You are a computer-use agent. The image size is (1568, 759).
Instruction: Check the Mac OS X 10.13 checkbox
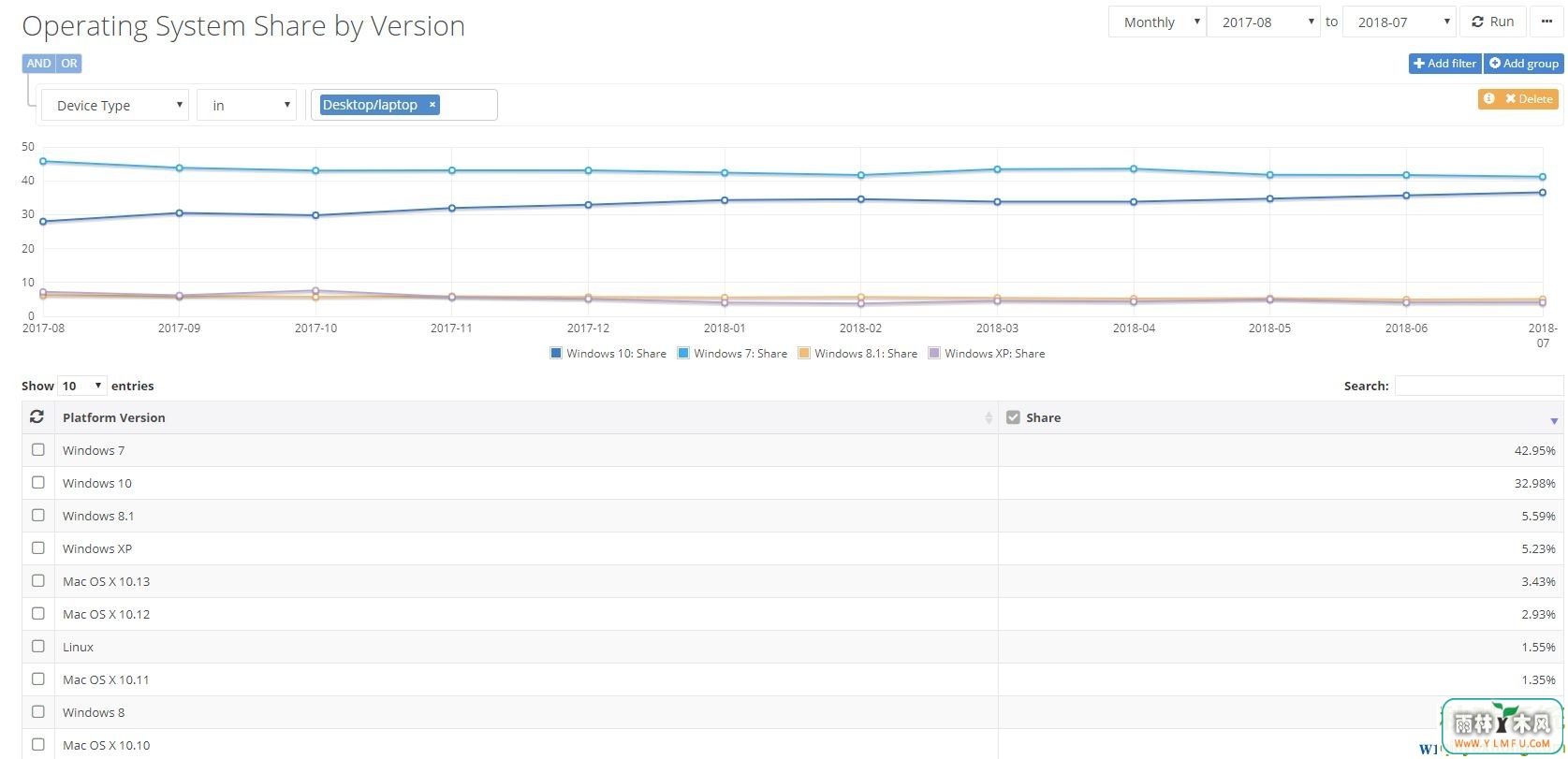click(38, 580)
